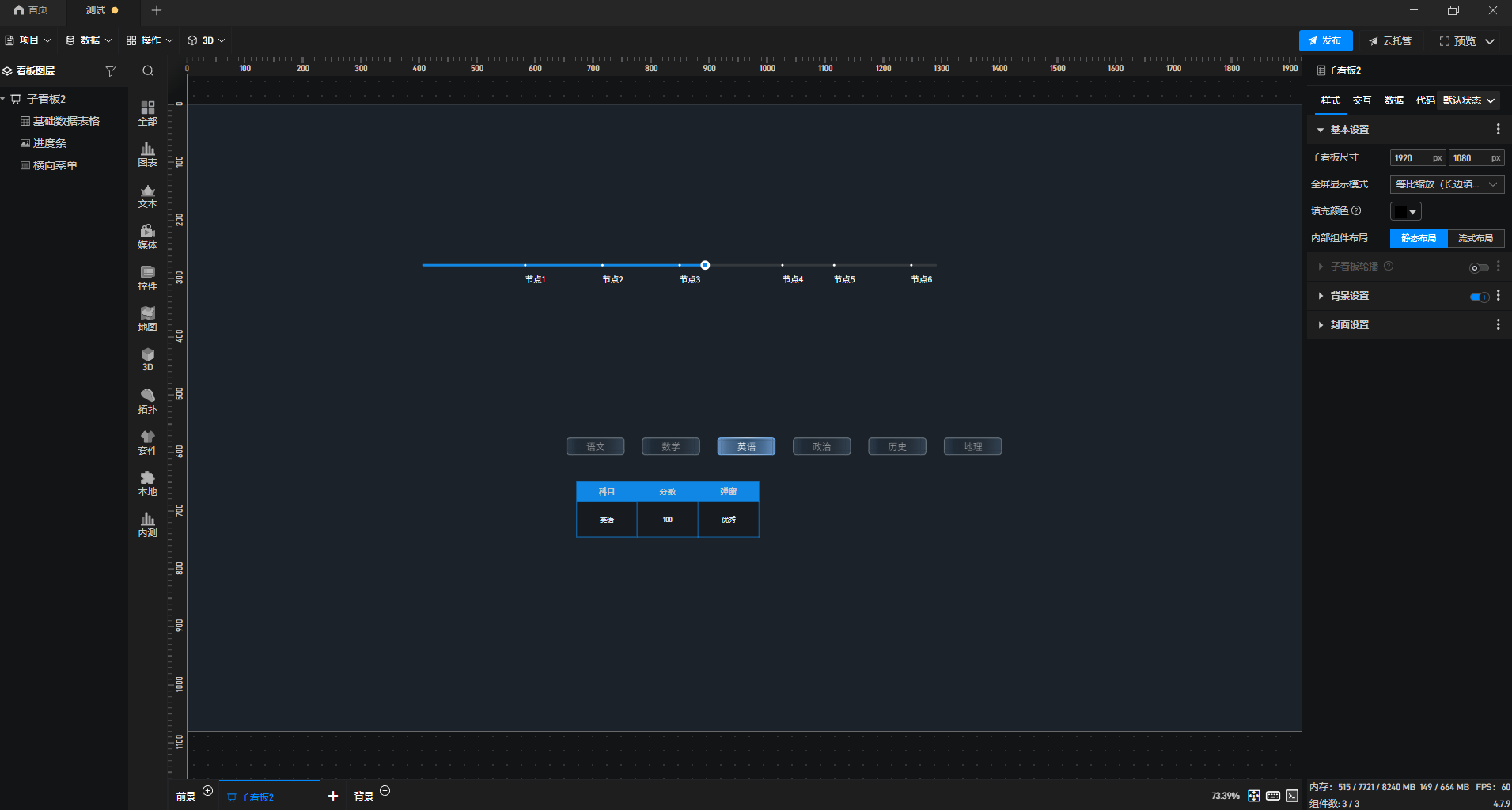1512x810 pixels.
Task: Open the 文本 text components category
Action: (147, 195)
